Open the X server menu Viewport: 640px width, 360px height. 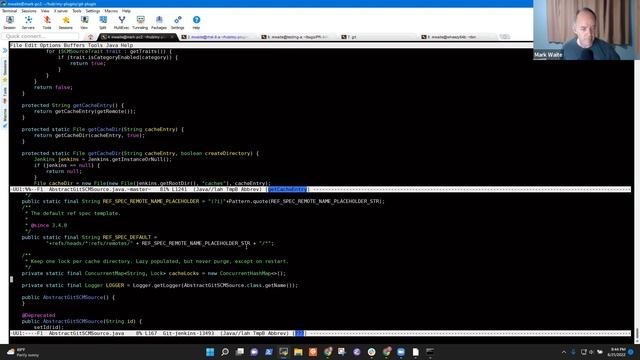61,11
